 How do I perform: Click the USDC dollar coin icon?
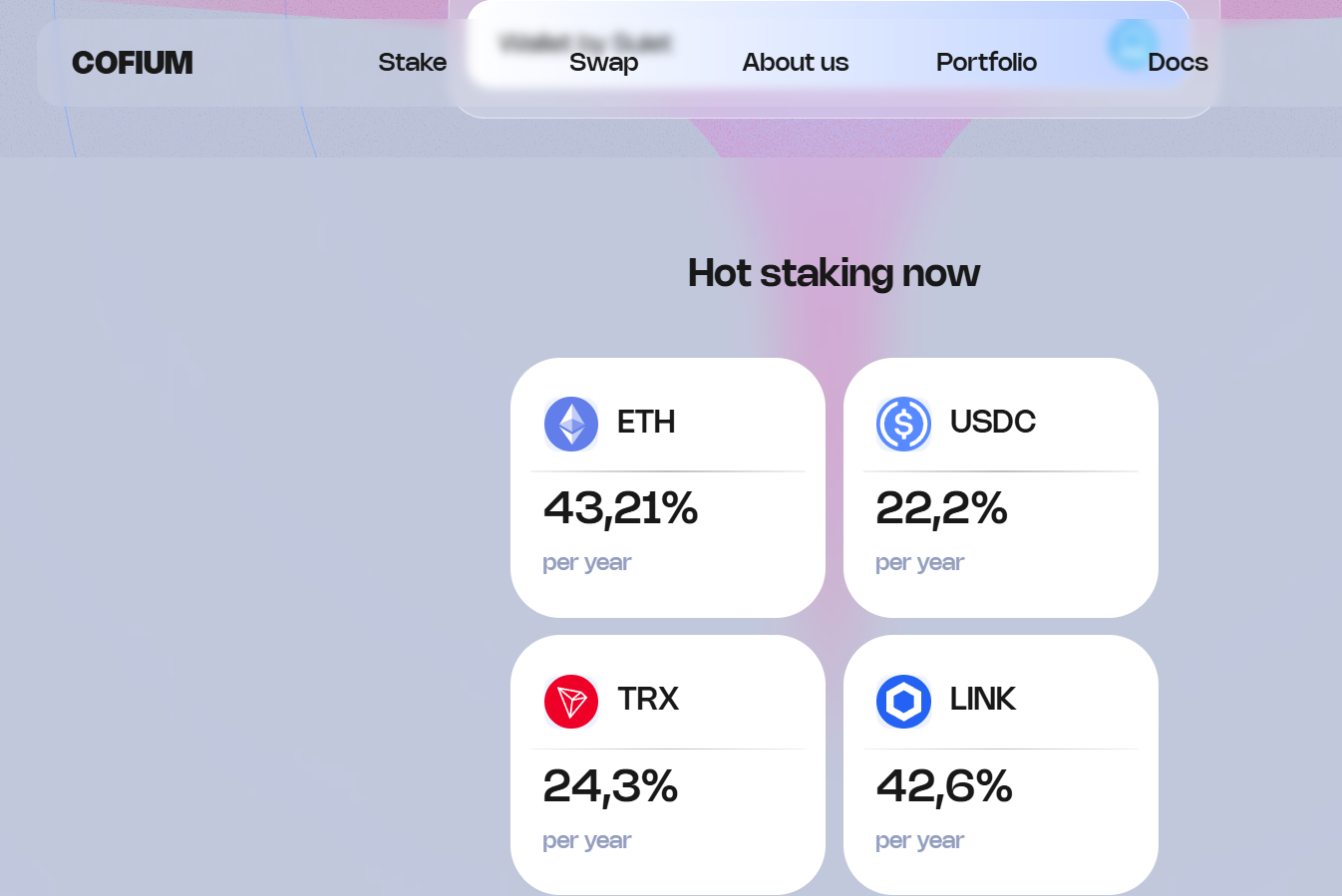[x=903, y=423]
